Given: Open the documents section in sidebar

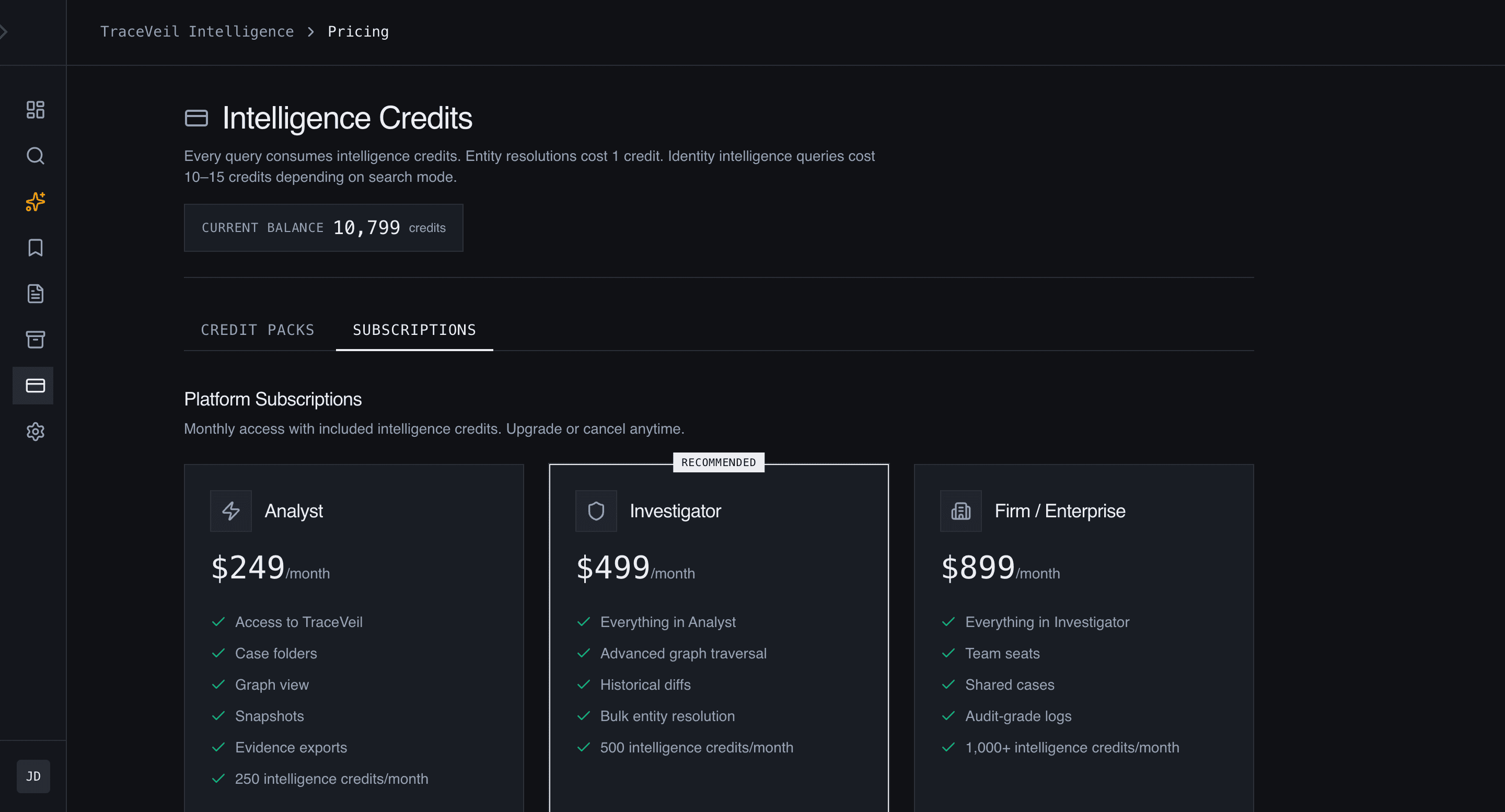Looking at the screenshot, I should coord(34,294).
